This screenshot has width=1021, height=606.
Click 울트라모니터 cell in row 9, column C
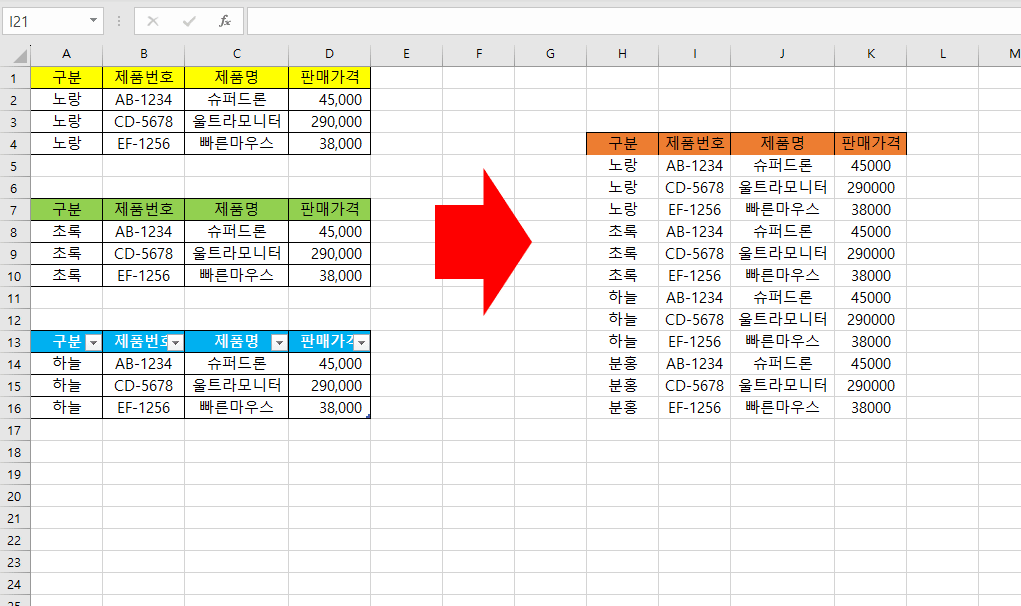[236, 254]
